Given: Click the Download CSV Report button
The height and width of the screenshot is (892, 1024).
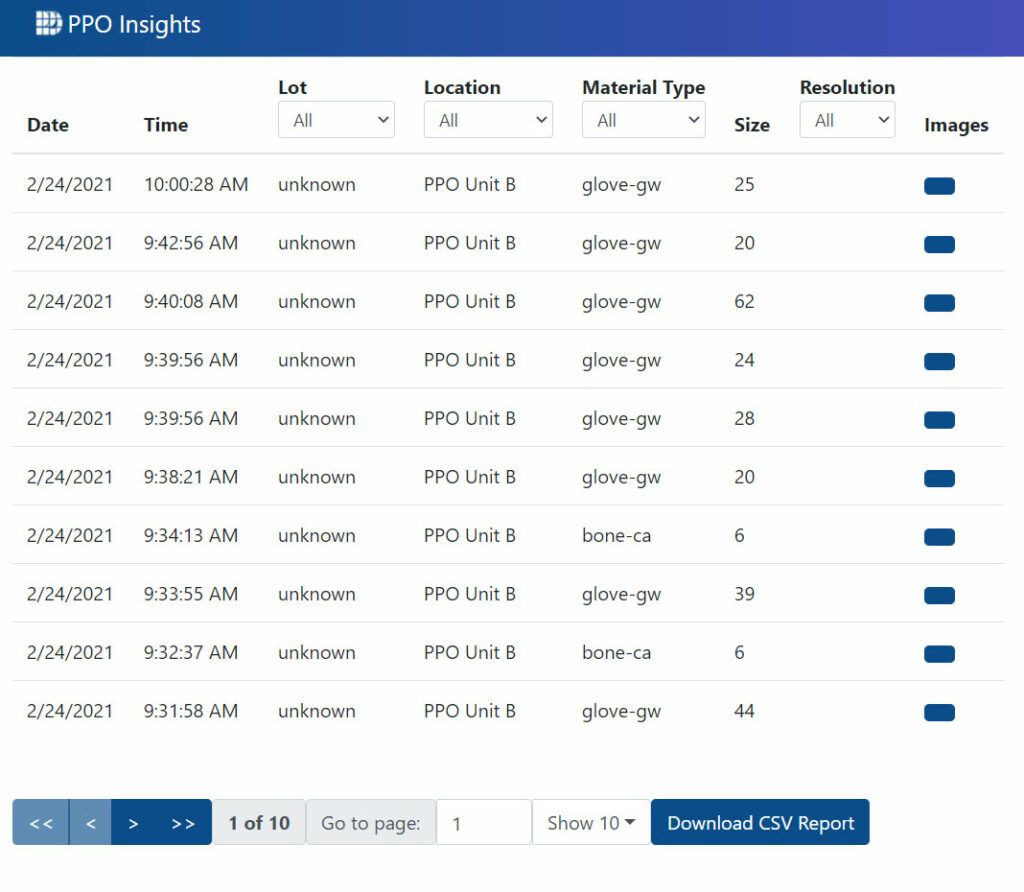Looking at the screenshot, I should point(760,822).
